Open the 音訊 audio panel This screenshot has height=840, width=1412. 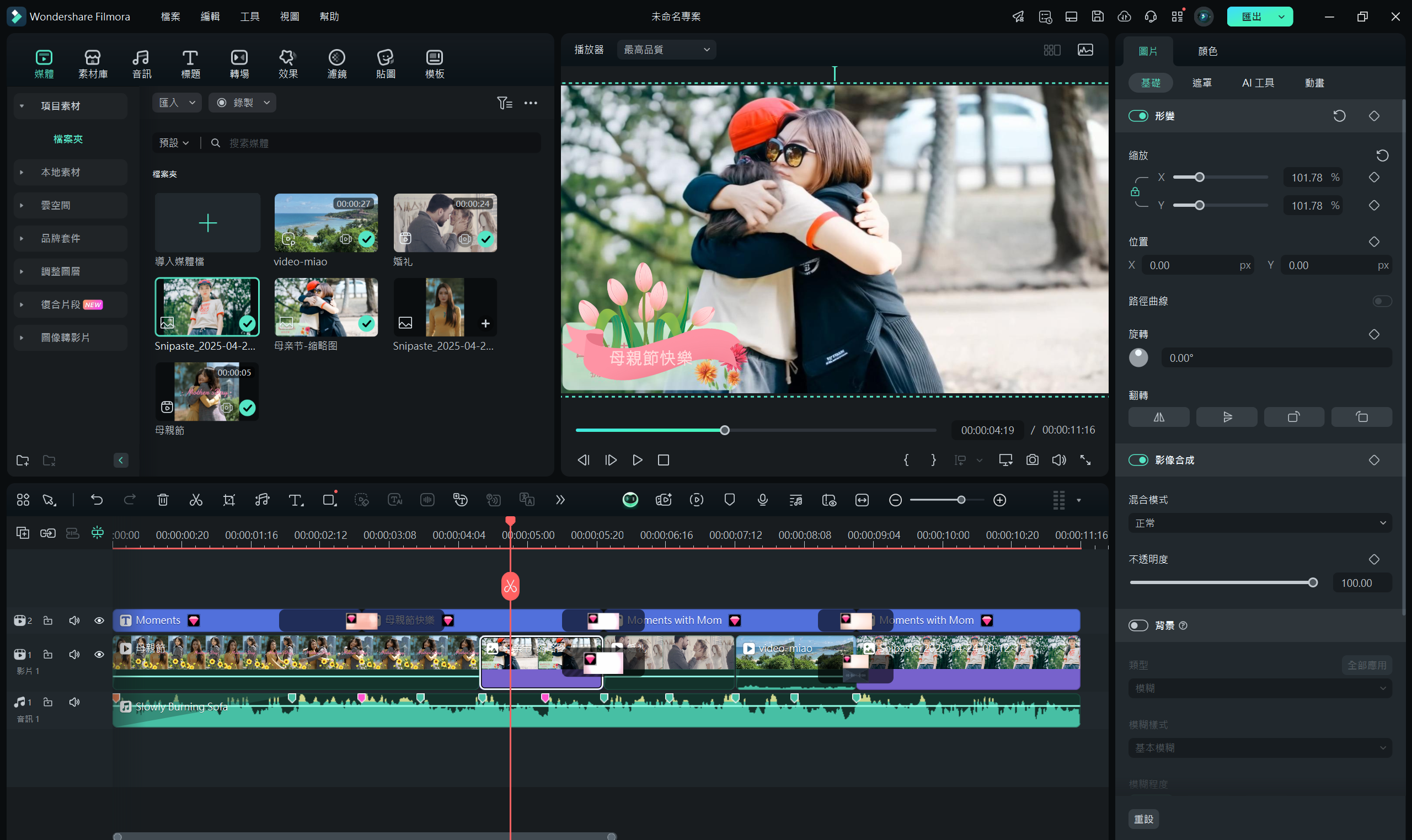142,65
